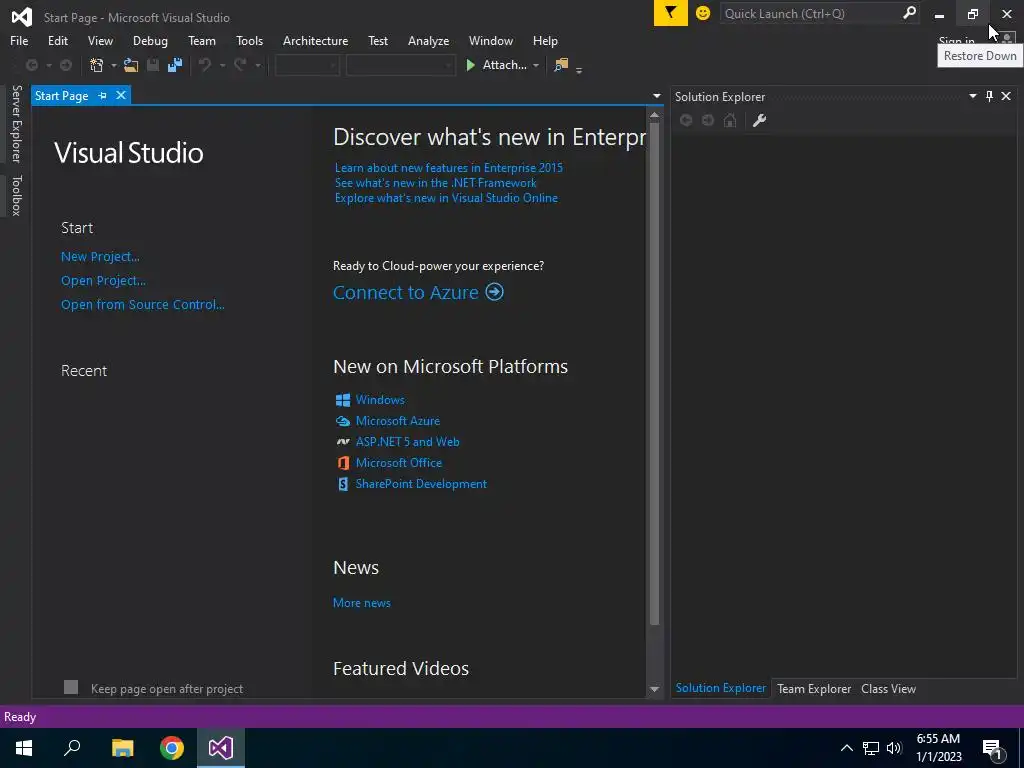Click the Save All toolbar icon
Screen dimensions: 1024x768
pyautogui.click(x=174, y=65)
